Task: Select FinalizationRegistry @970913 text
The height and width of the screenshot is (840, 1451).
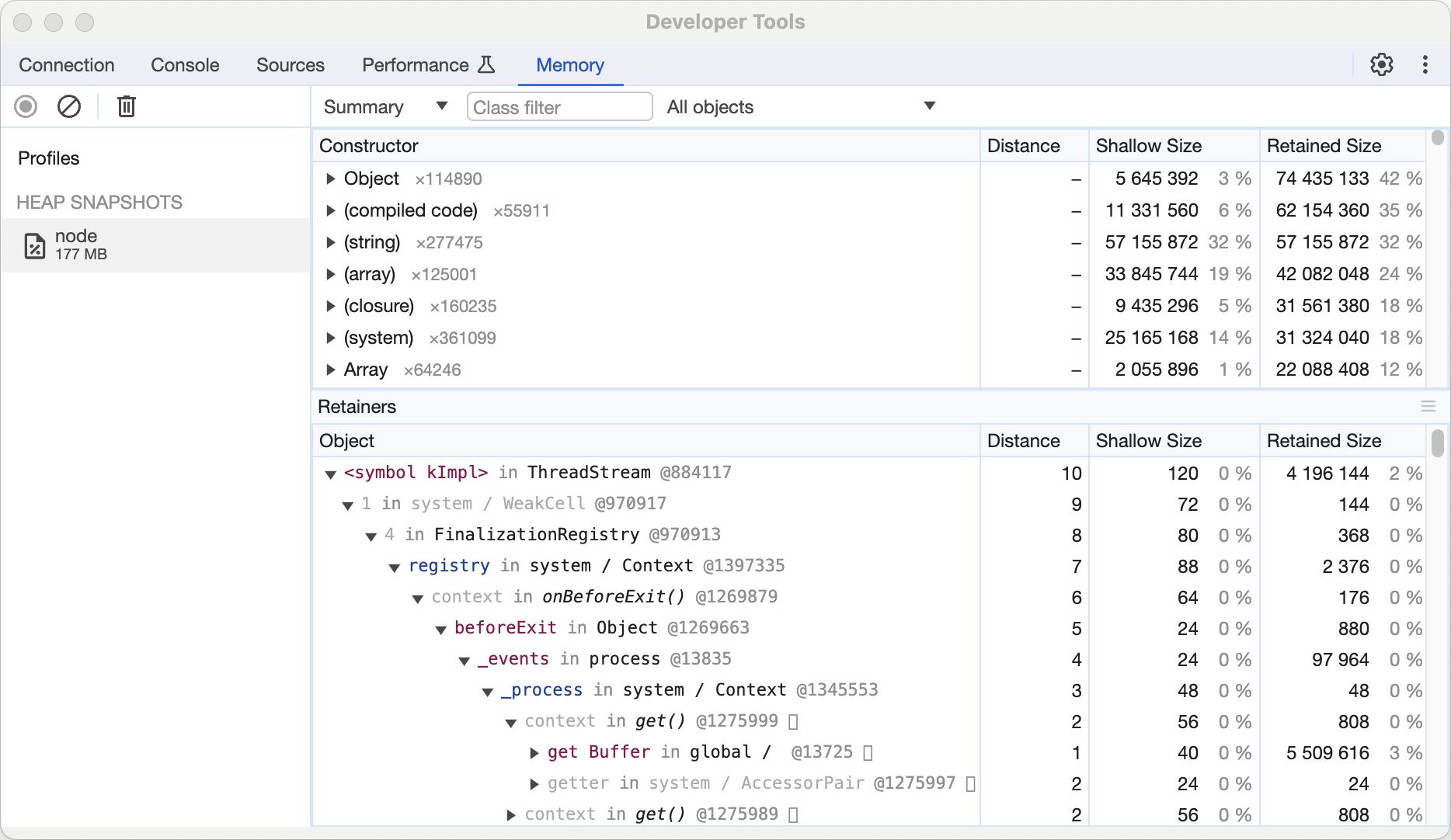Action: tap(577, 535)
